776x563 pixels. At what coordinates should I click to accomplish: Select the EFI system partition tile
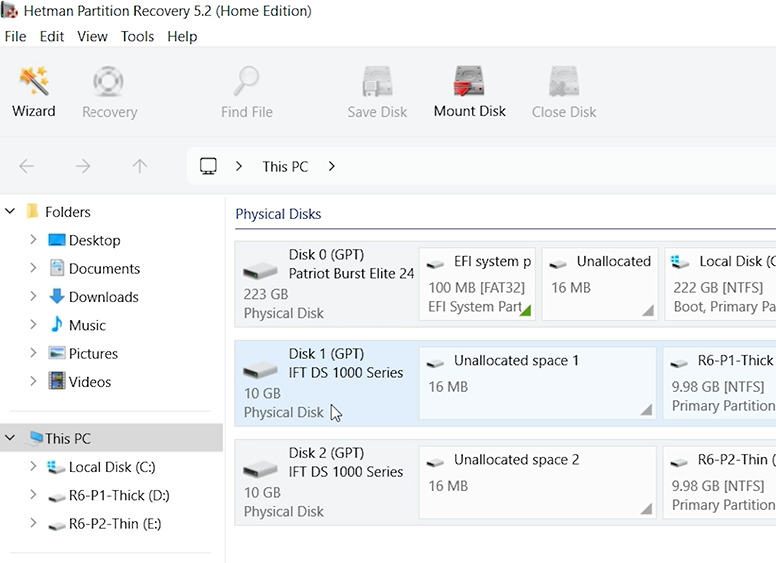point(477,284)
